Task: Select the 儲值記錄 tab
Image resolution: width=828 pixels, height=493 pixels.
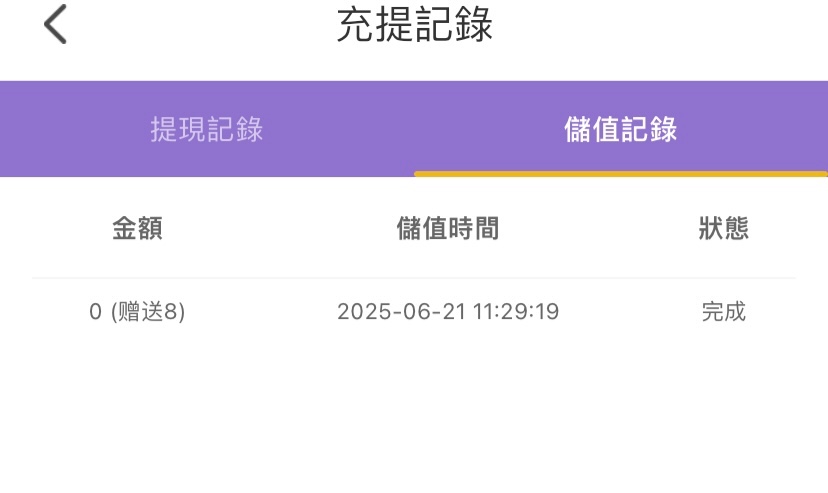Action: [621, 129]
